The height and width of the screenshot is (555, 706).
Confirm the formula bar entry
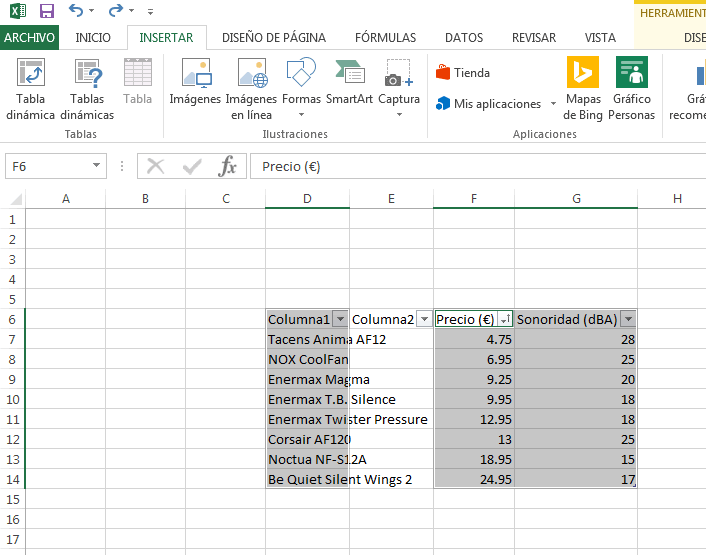point(192,167)
